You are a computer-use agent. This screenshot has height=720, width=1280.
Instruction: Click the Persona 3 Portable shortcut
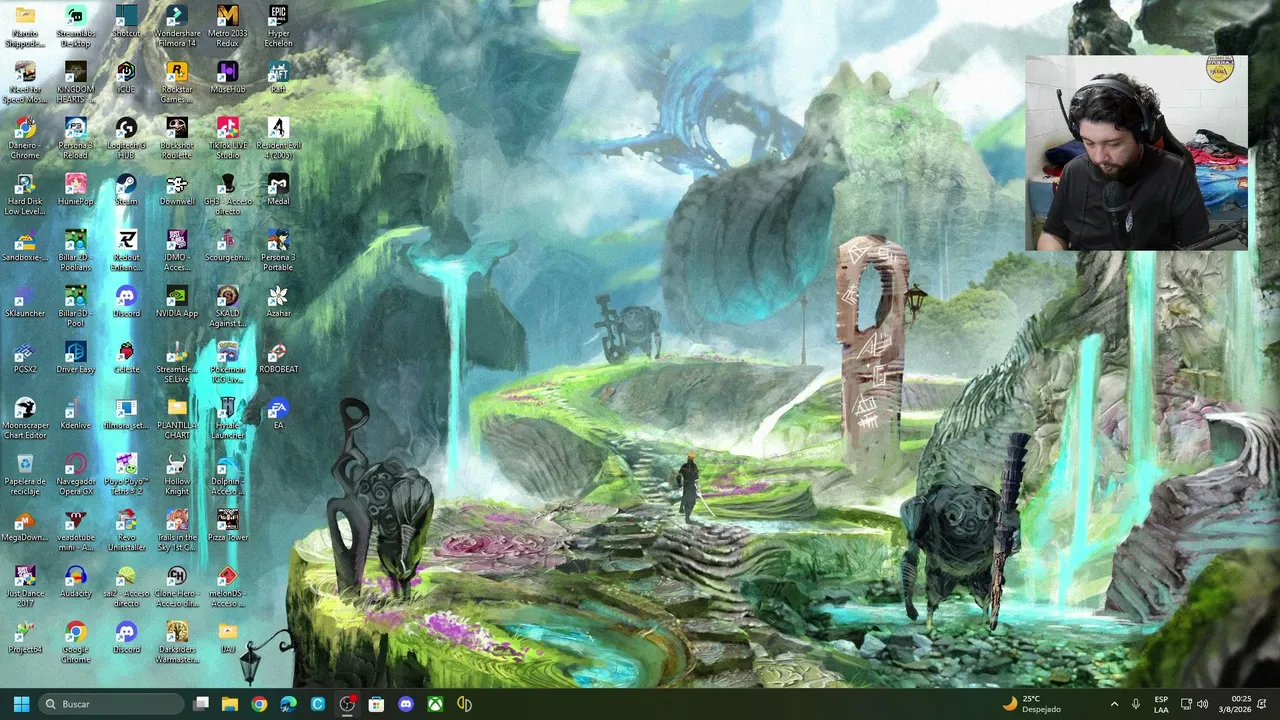[278, 250]
